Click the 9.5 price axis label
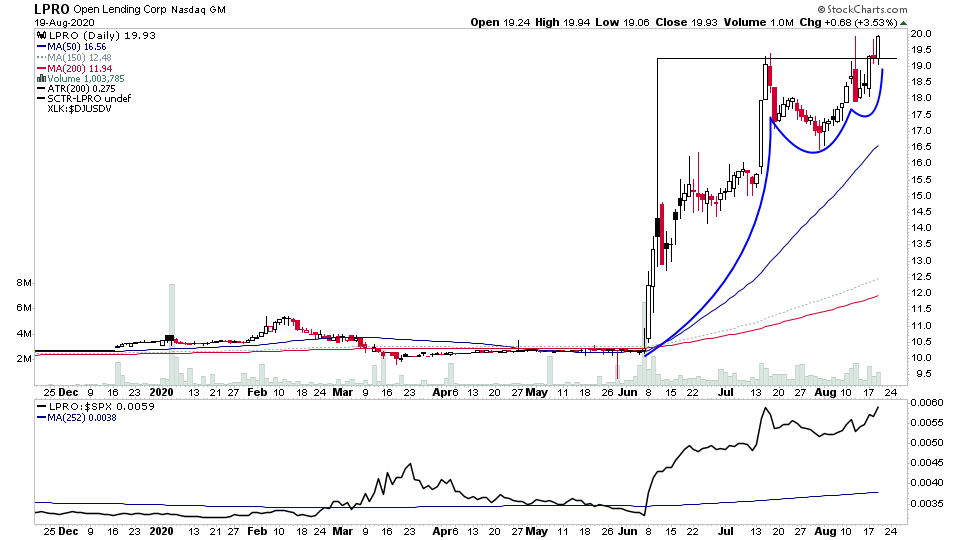This screenshot has width=960, height=540. pos(921,373)
